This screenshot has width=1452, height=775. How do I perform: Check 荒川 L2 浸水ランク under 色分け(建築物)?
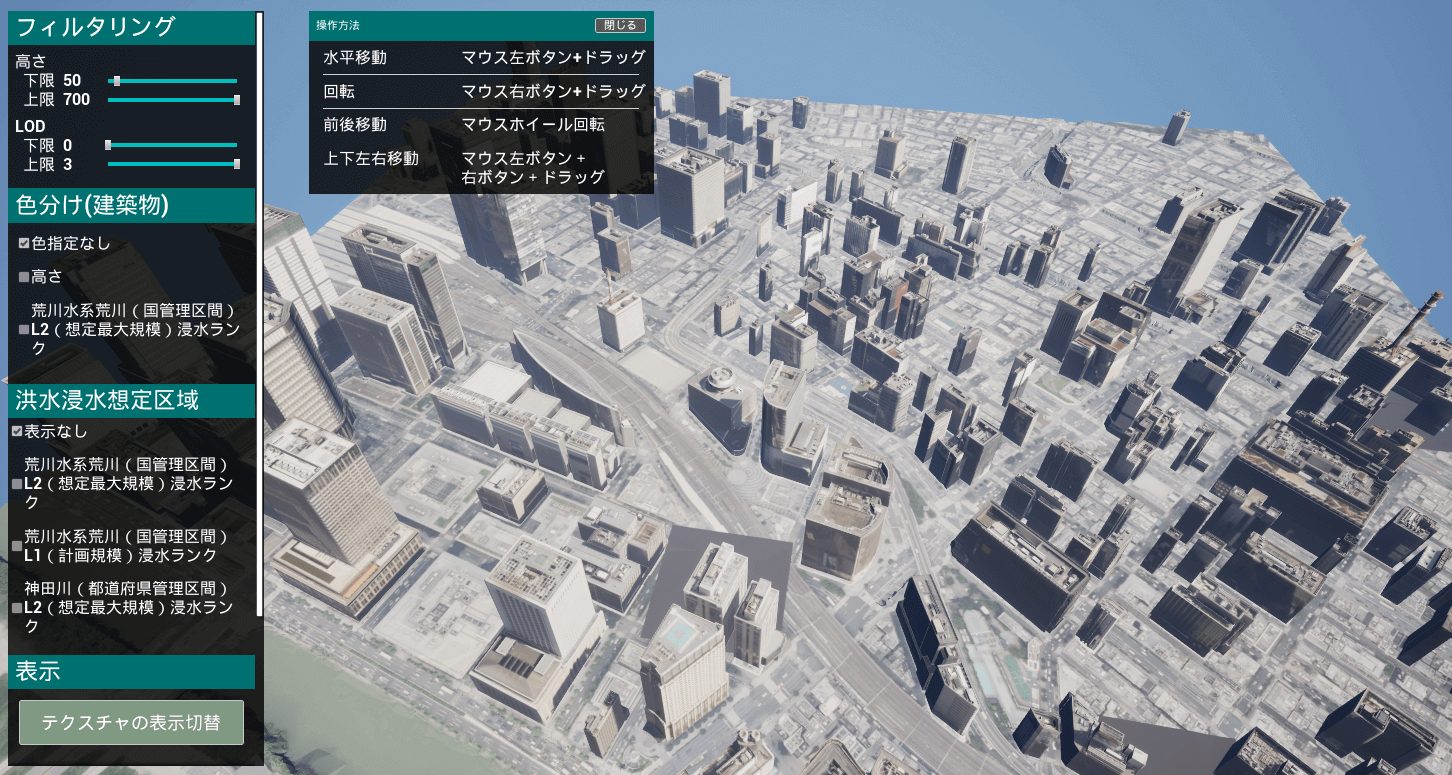coord(24,329)
